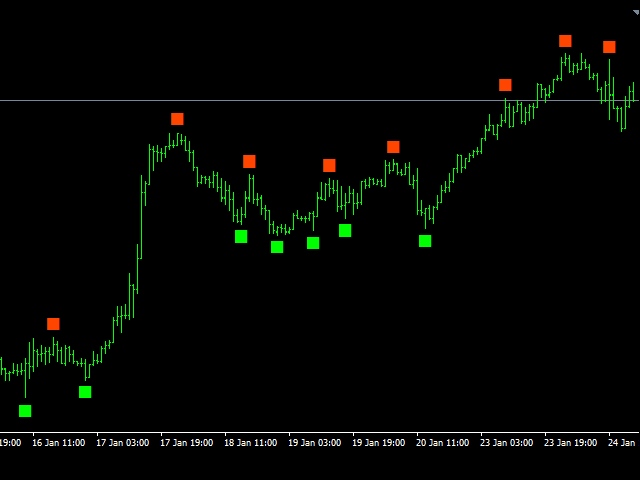Click orange square above the 17 Jan 19:00 peak

[177, 119]
